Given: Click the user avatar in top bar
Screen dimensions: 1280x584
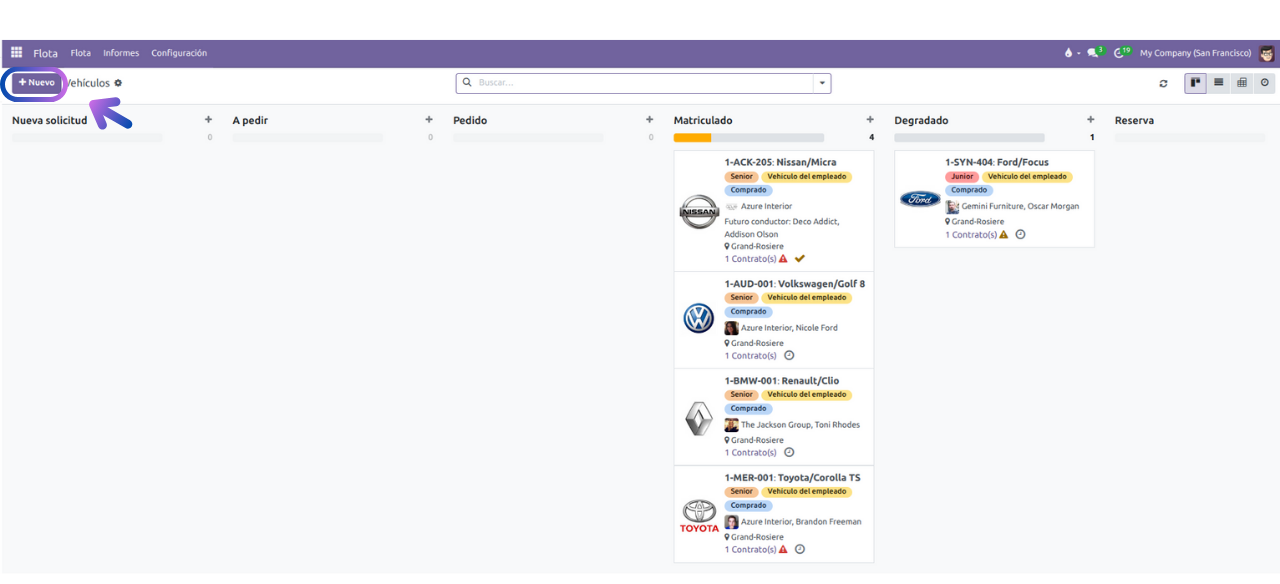Looking at the screenshot, I should pyautogui.click(x=1267, y=53).
